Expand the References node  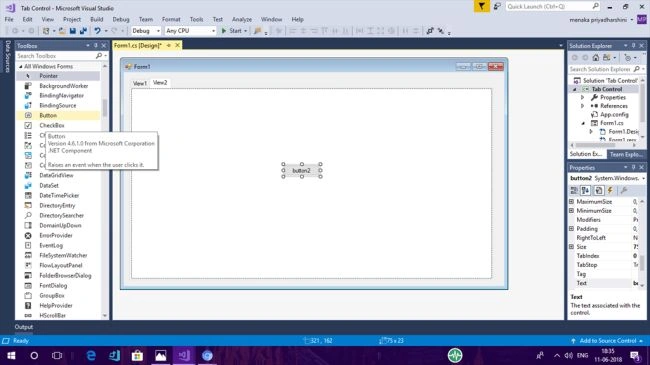(x=582, y=106)
